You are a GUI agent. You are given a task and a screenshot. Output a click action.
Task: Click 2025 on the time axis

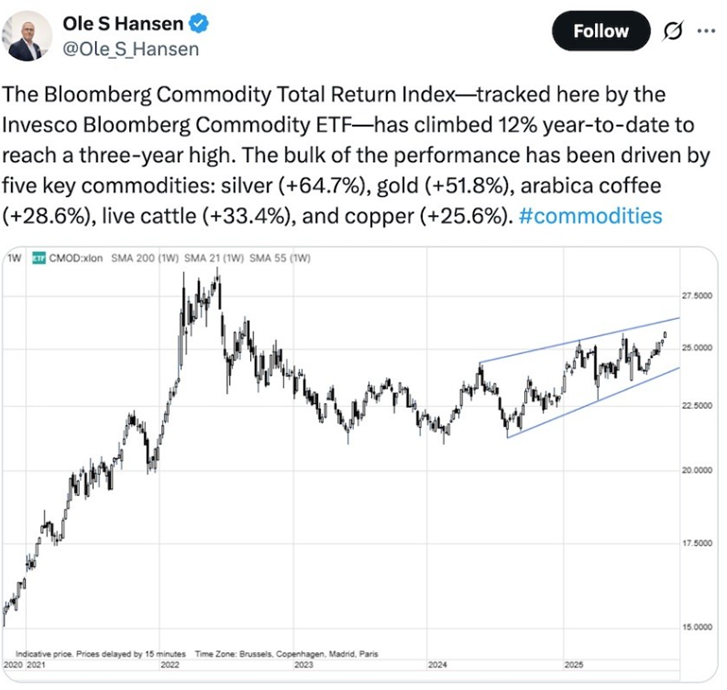(574, 663)
